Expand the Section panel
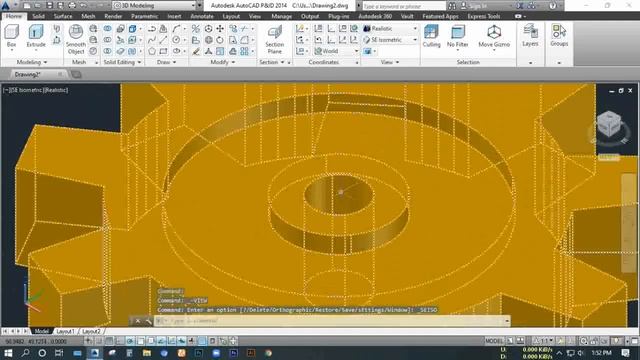Screen dimensions: 640x360 click(x=272, y=62)
